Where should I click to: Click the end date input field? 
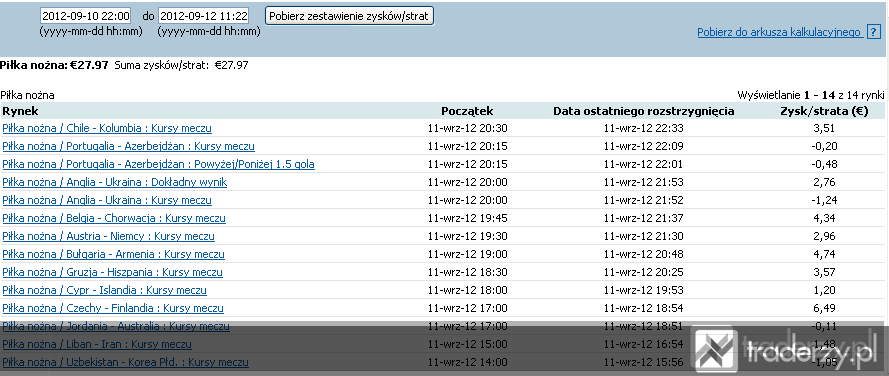pos(203,16)
